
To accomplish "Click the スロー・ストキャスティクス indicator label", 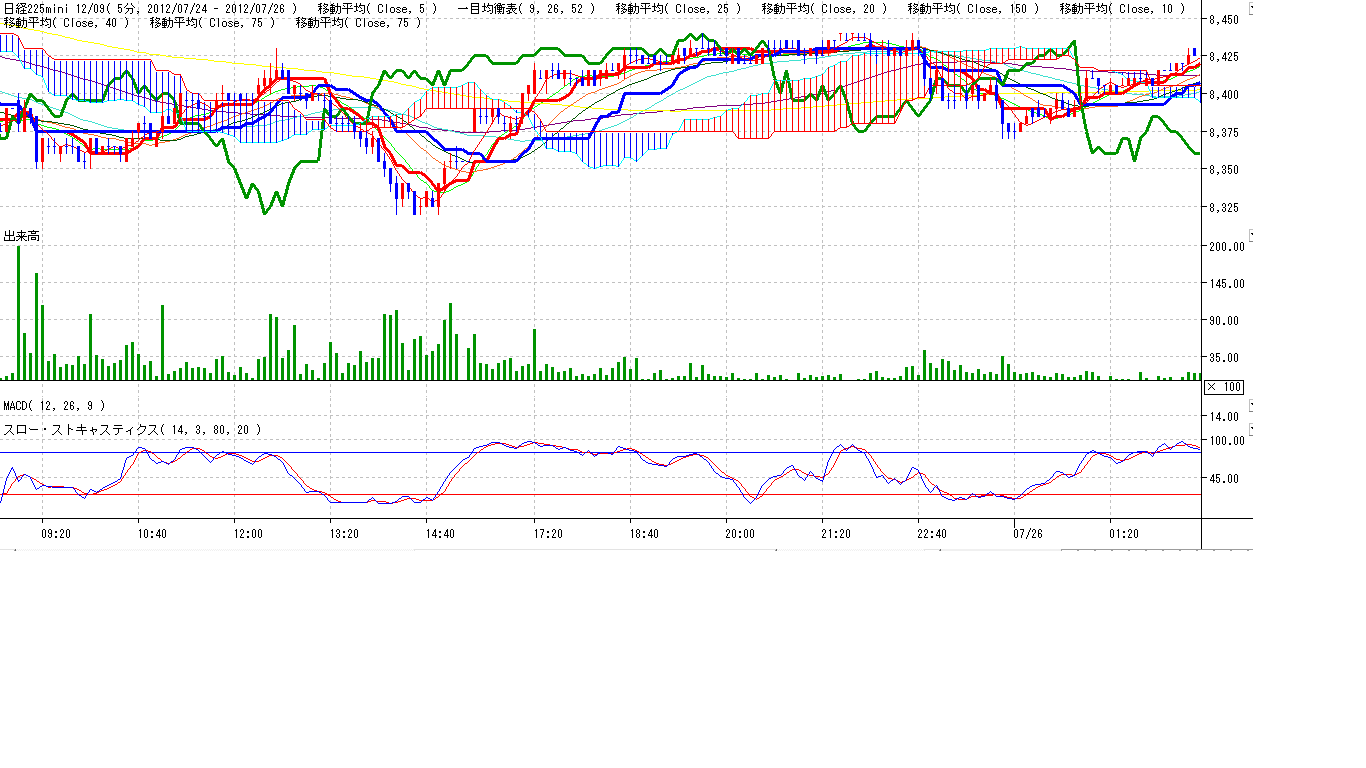I will [132, 429].
